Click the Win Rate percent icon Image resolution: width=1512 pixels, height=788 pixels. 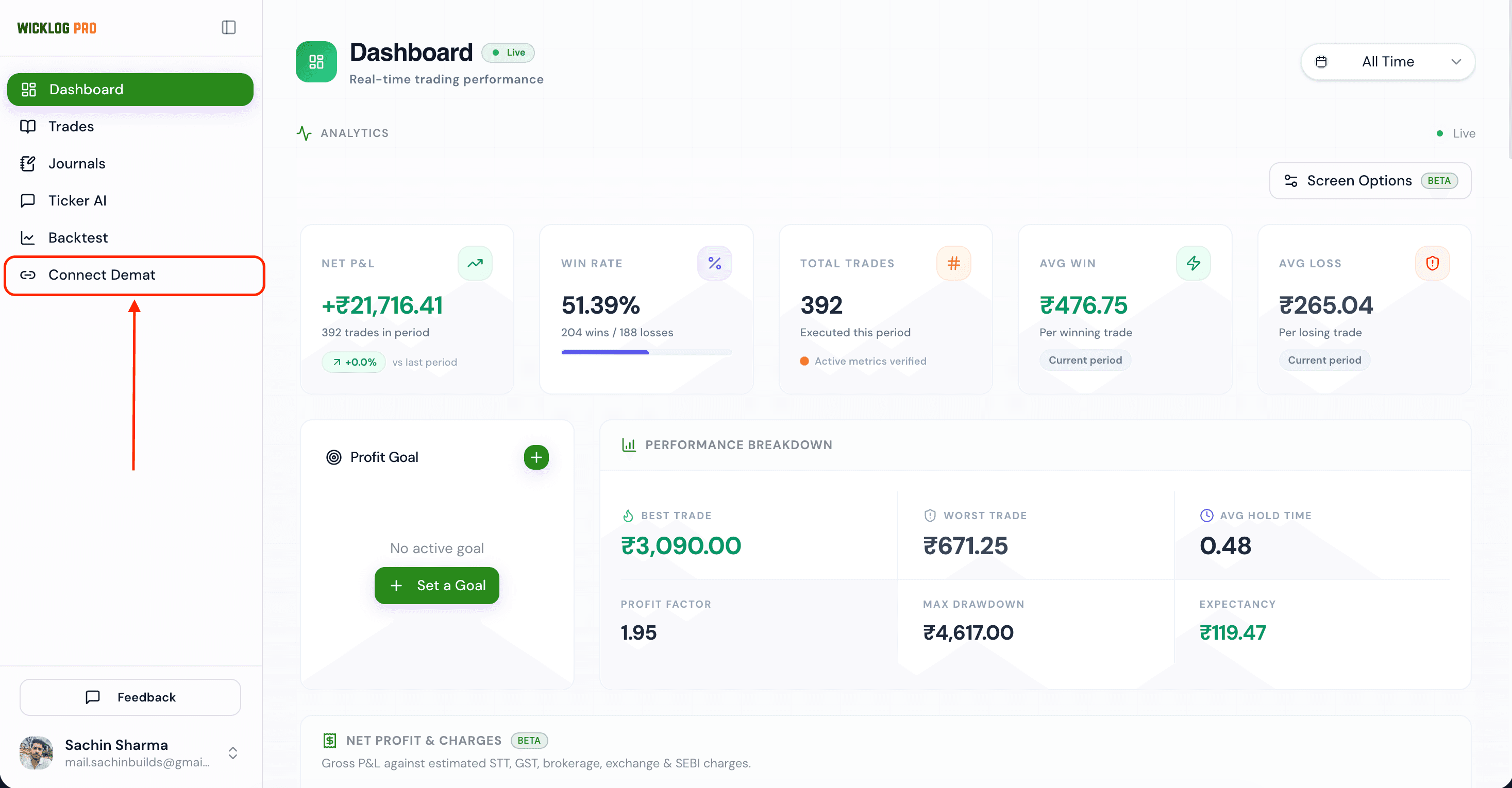tap(714, 263)
